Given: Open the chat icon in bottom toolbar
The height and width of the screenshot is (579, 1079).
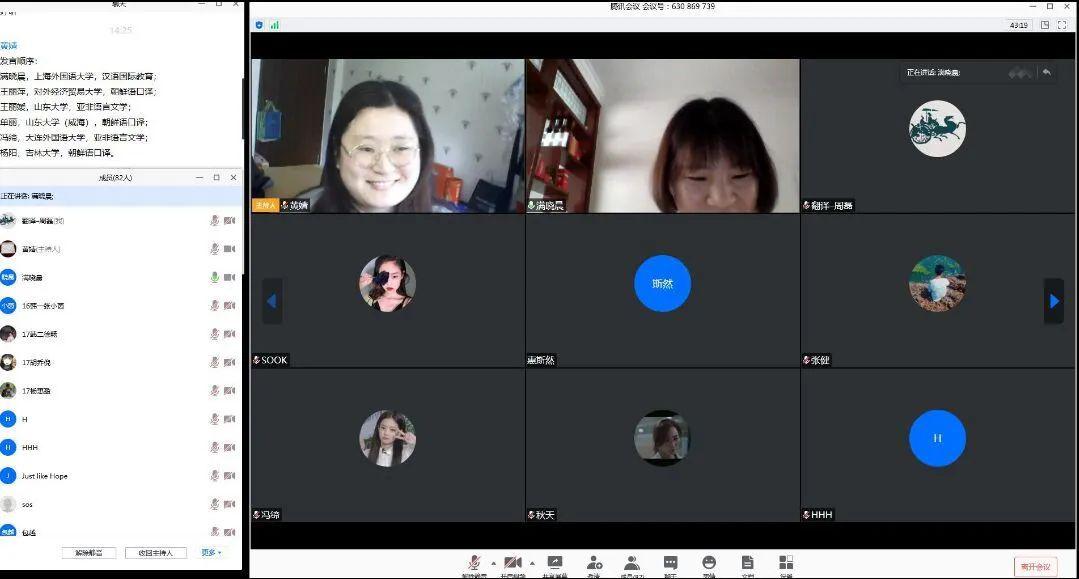Looking at the screenshot, I should pyautogui.click(x=670, y=563).
